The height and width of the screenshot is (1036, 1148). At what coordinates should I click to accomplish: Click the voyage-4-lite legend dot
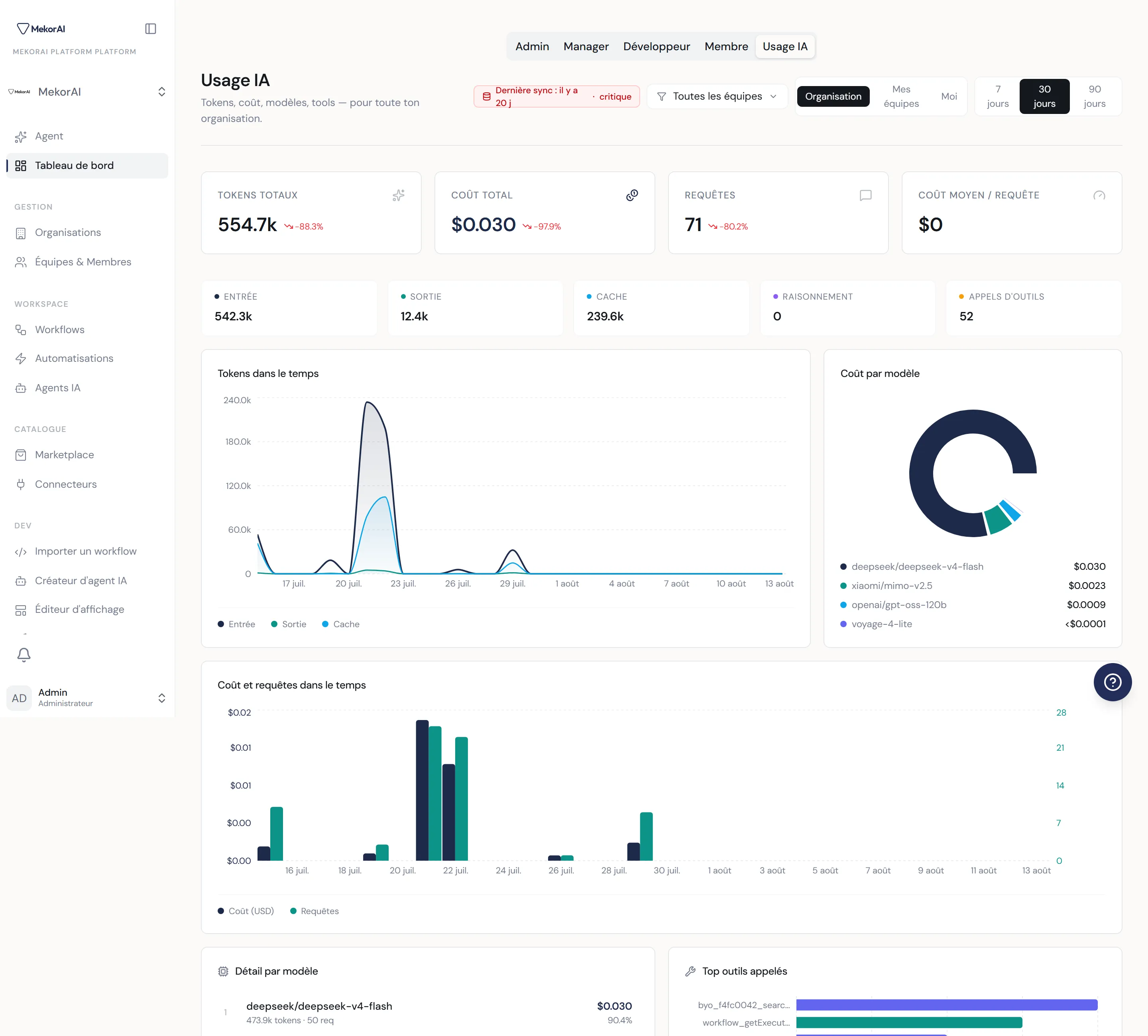(x=843, y=624)
